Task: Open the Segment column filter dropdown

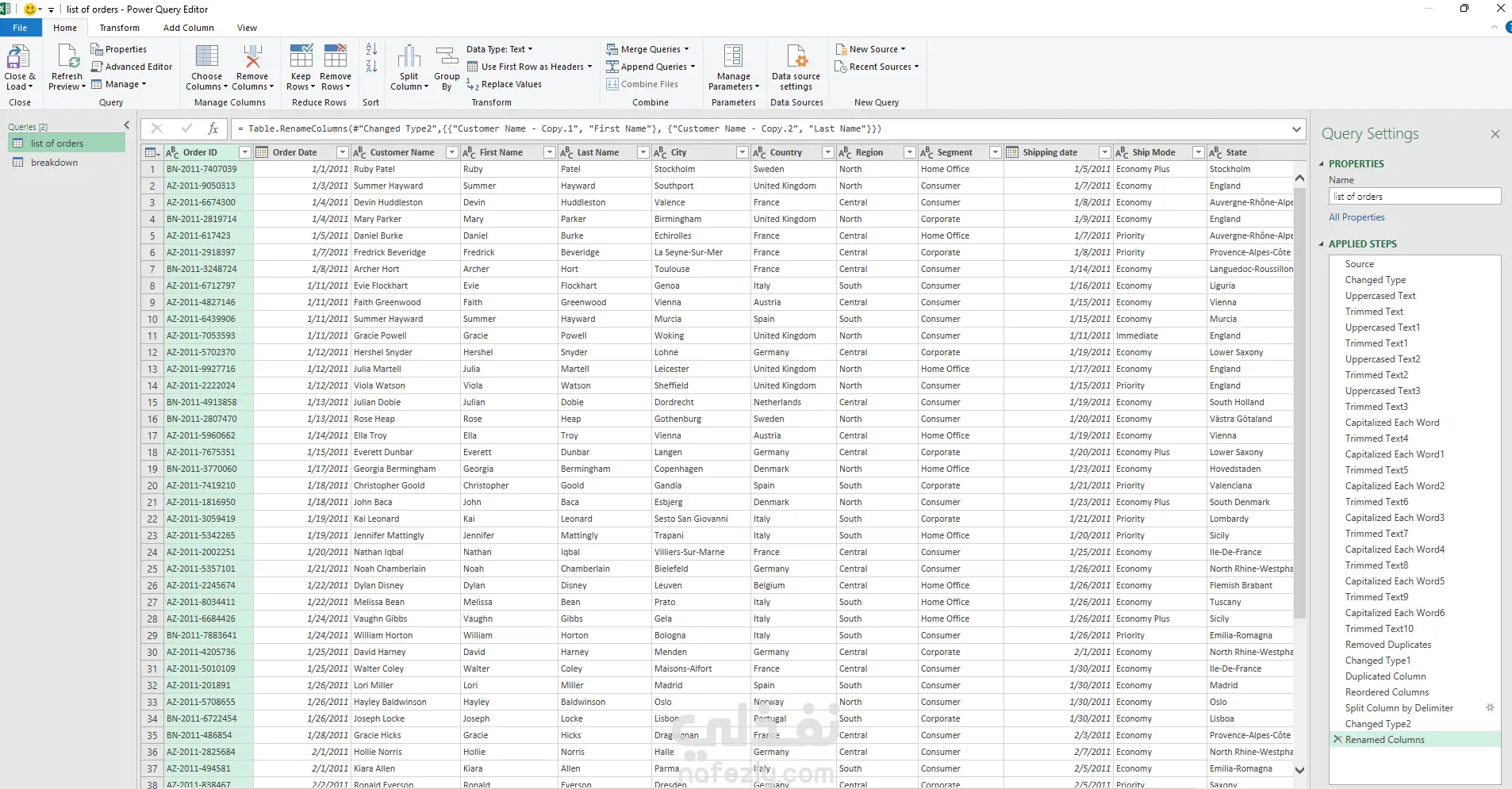Action: point(995,152)
